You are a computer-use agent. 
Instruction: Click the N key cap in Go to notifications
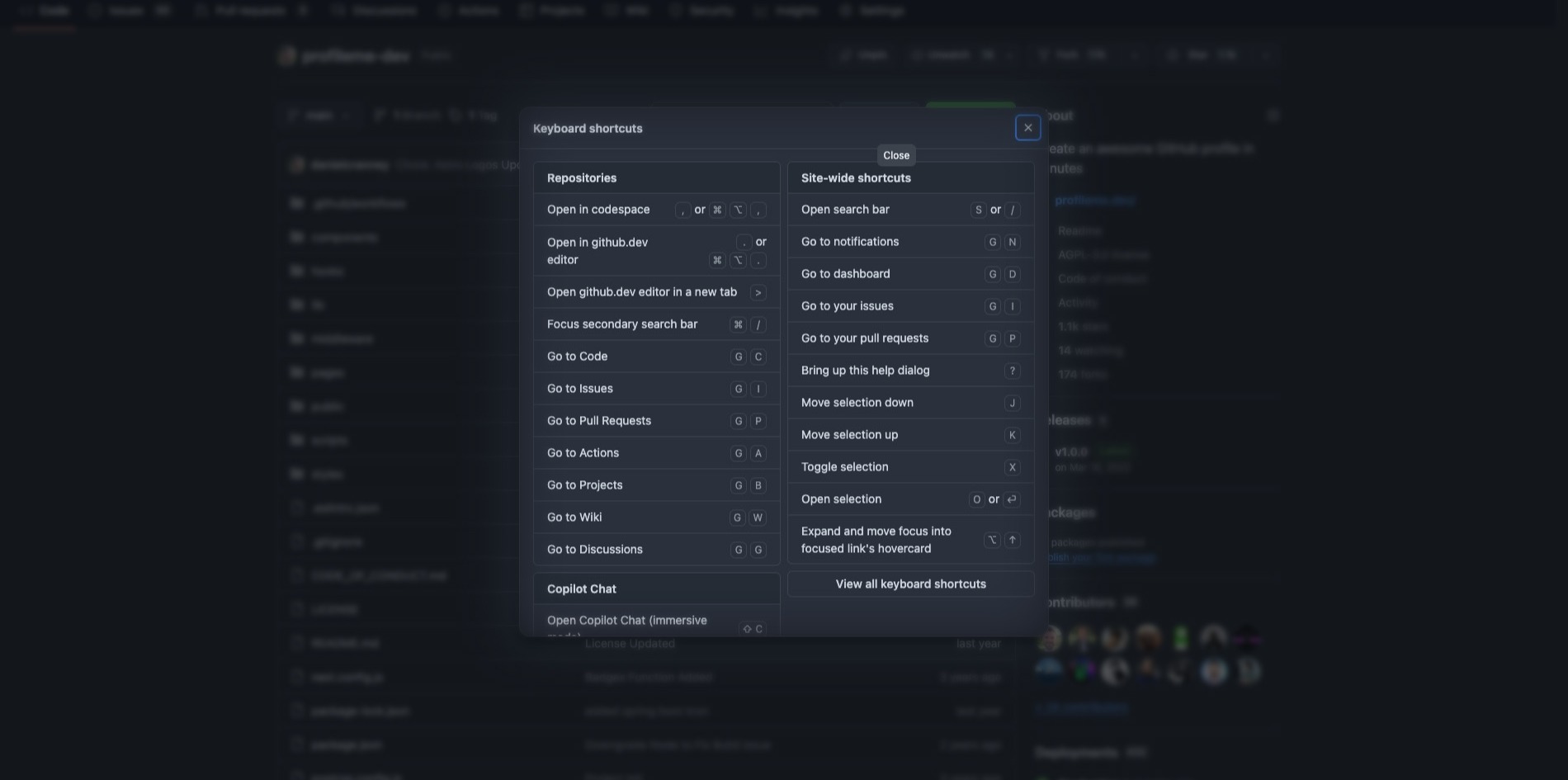[x=1013, y=243]
